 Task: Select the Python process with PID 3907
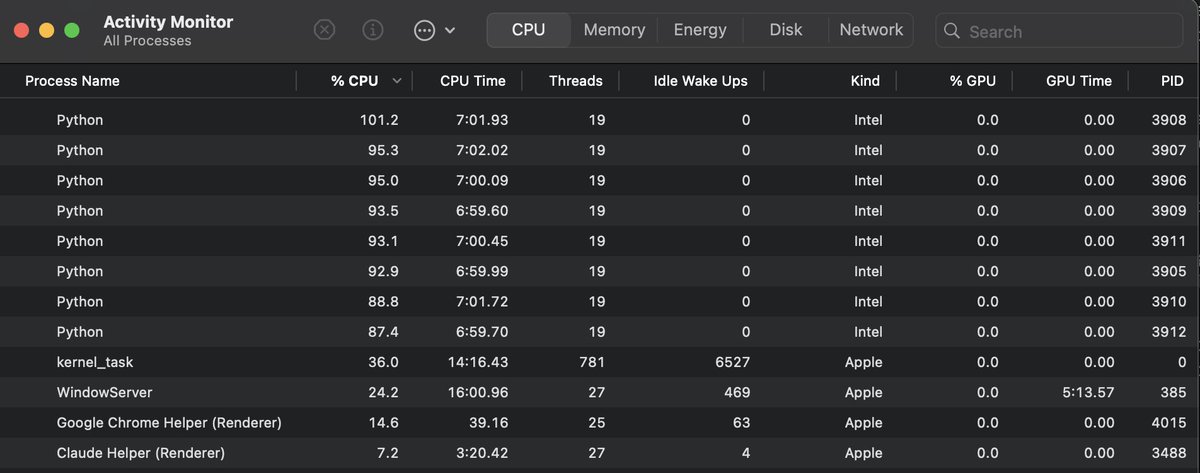[600, 150]
